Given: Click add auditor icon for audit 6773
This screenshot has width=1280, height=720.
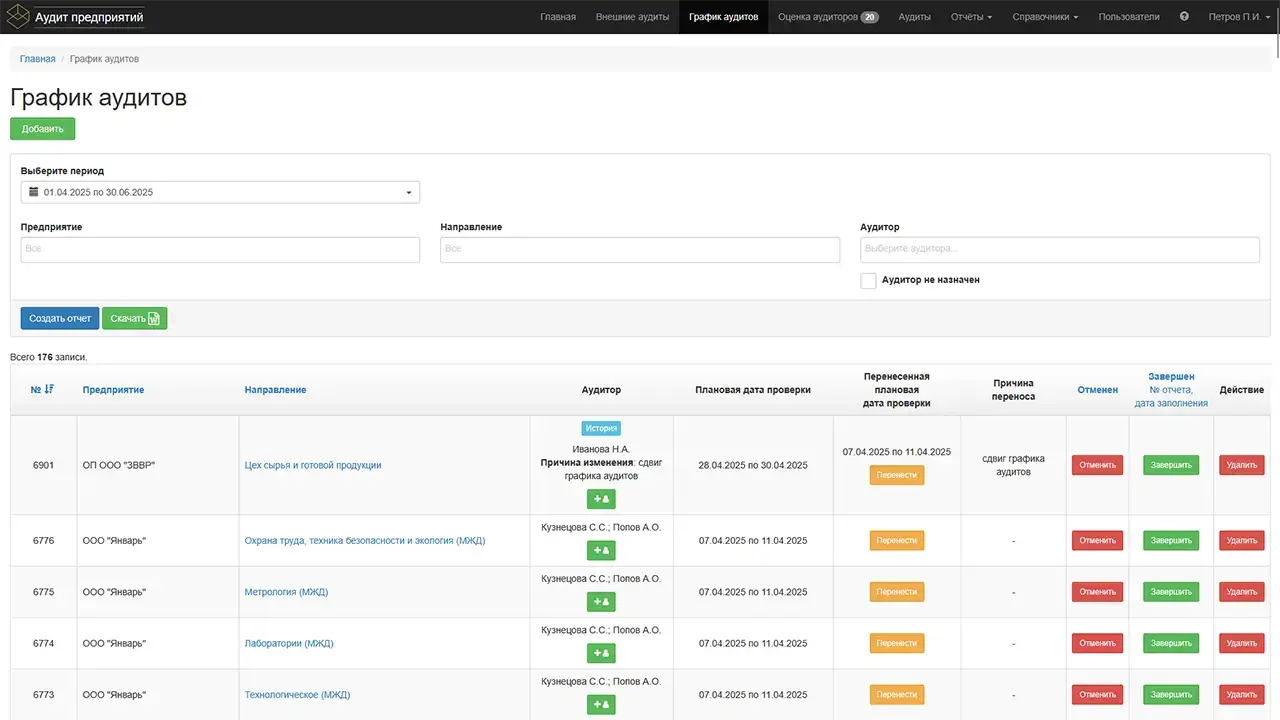Looking at the screenshot, I should point(601,705).
